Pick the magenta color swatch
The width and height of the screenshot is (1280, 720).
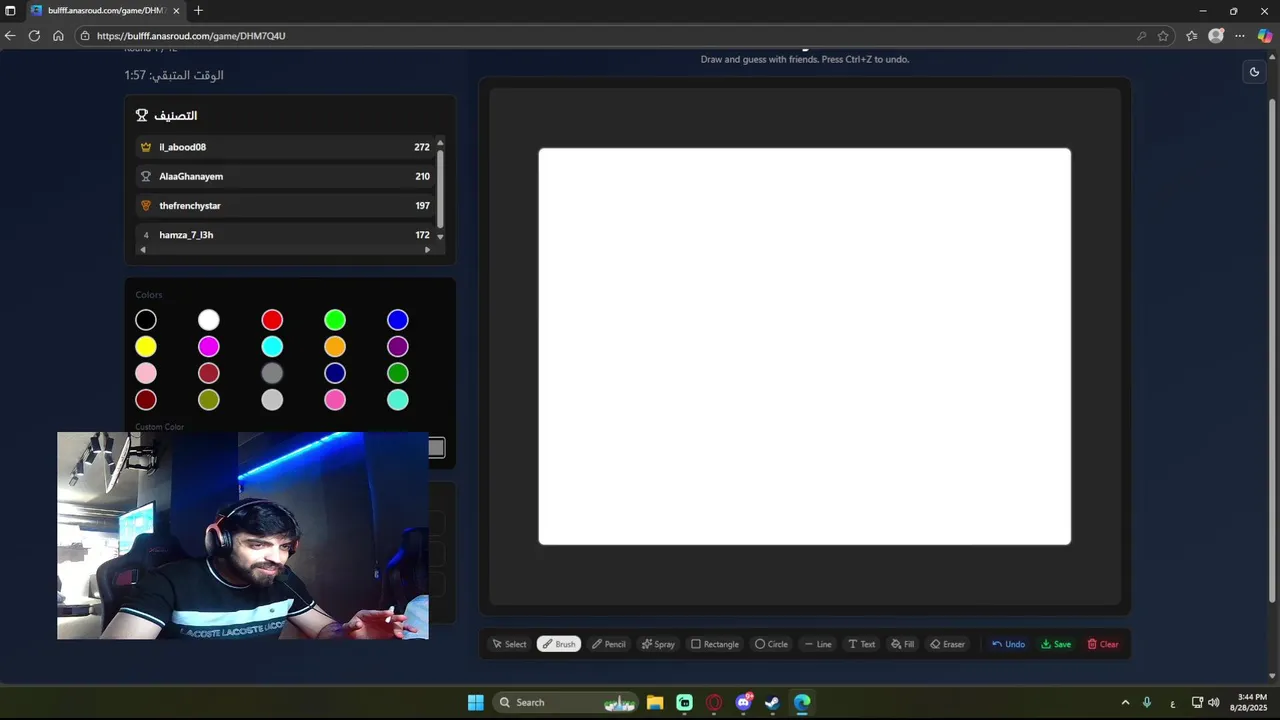pos(208,347)
